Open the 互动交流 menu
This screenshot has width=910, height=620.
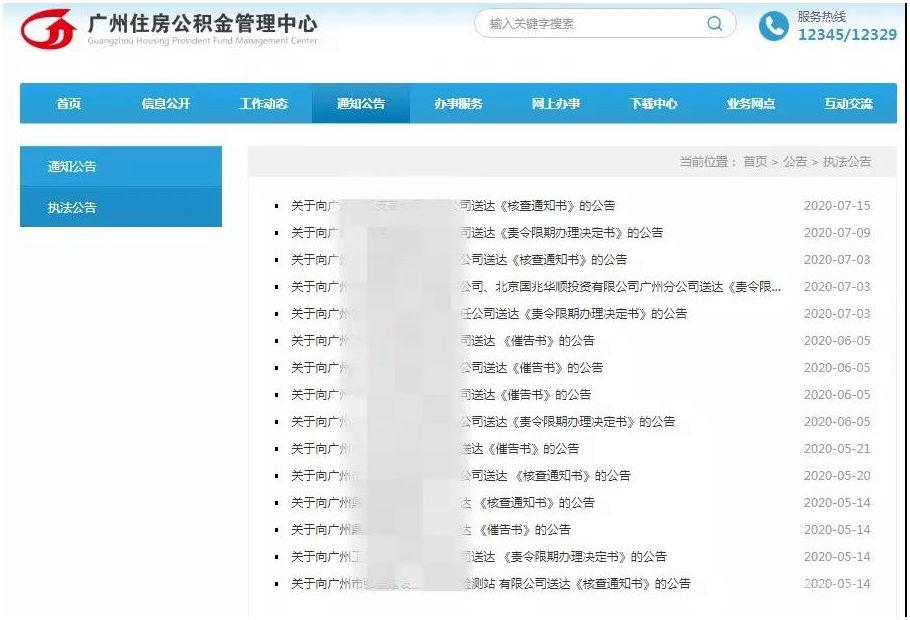[x=848, y=103]
